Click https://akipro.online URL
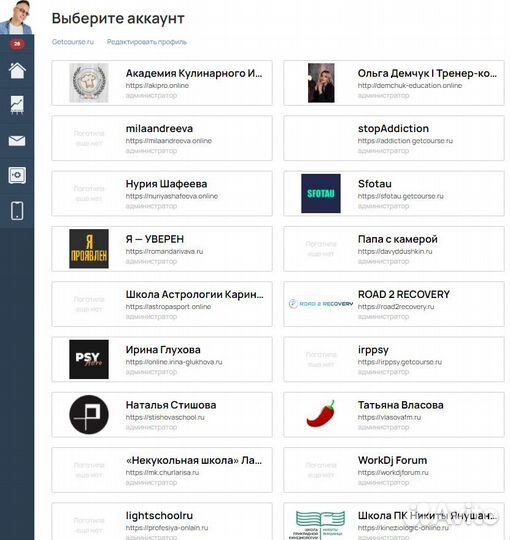Screen dimensions: 510x540 (x=157, y=85)
